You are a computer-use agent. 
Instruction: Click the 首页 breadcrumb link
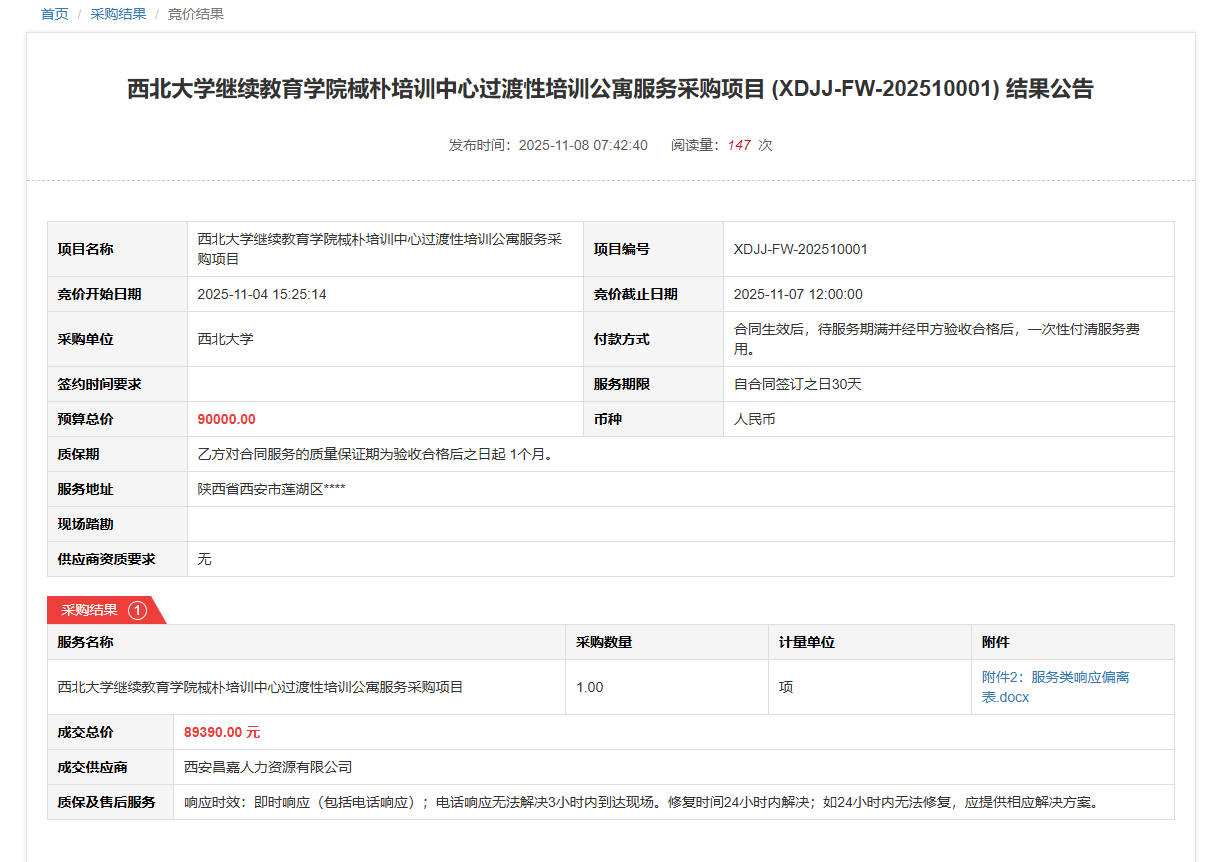point(54,14)
